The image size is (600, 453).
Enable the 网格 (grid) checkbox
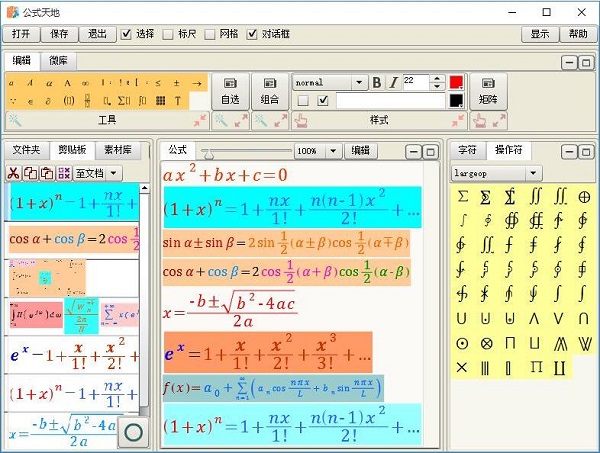(210, 34)
